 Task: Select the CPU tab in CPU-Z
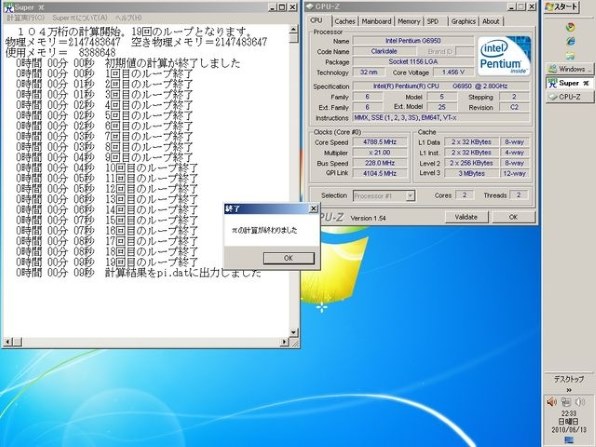point(316,21)
